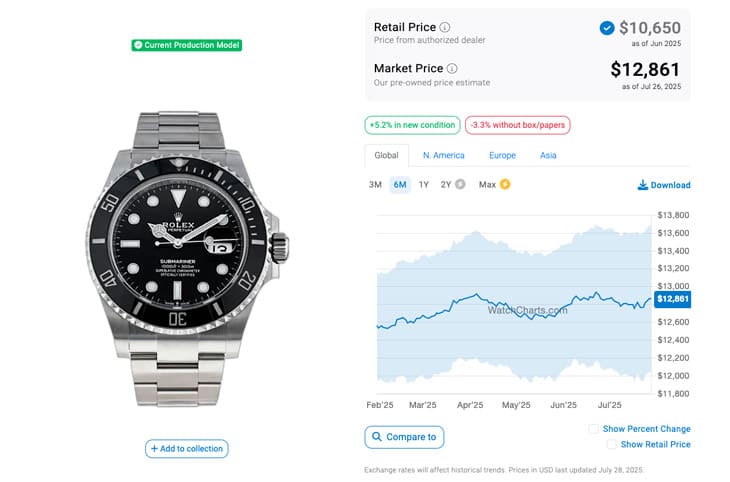This screenshot has height=482, width=730.
Task: Click the Download chart icon
Action: pos(643,185)
